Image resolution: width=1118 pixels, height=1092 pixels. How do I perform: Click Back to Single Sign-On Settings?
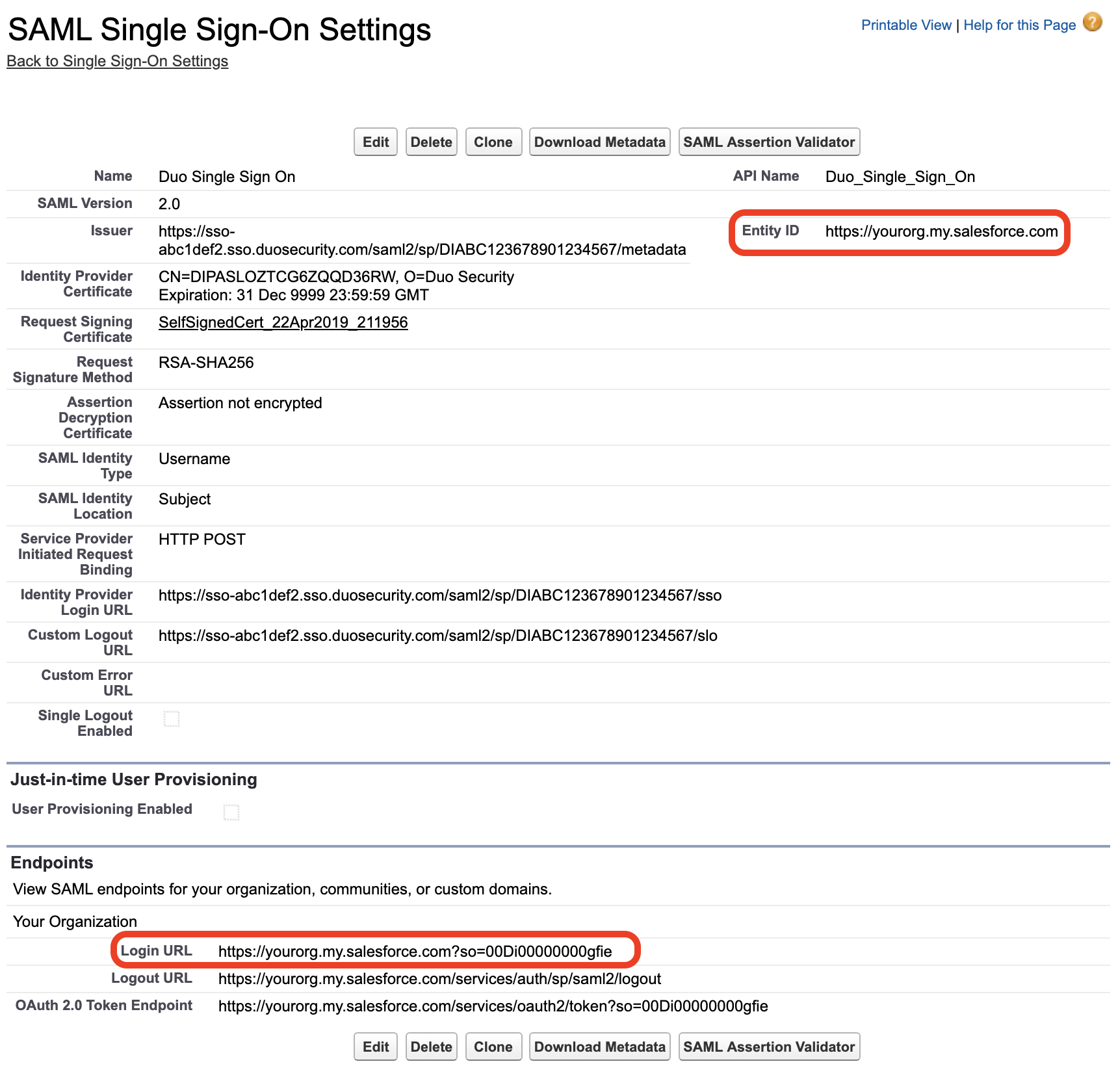(x=117, y=60)
